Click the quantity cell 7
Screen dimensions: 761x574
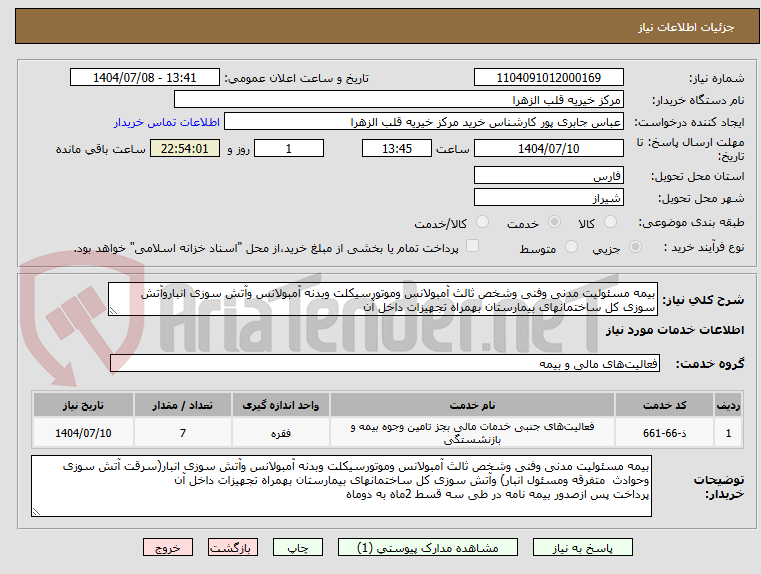(182, 433)
